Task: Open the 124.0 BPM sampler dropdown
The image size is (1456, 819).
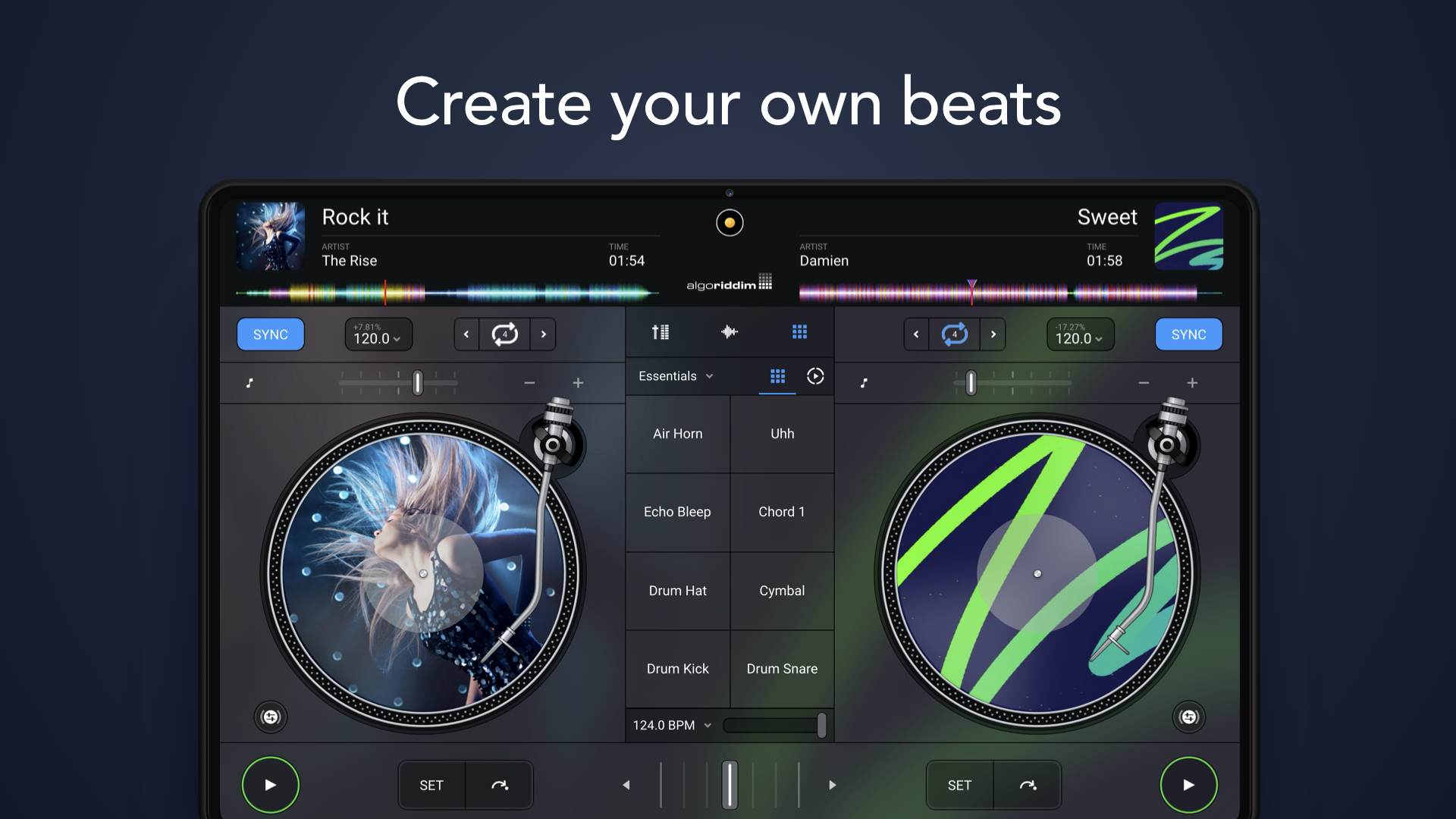Action: [672, 726]
